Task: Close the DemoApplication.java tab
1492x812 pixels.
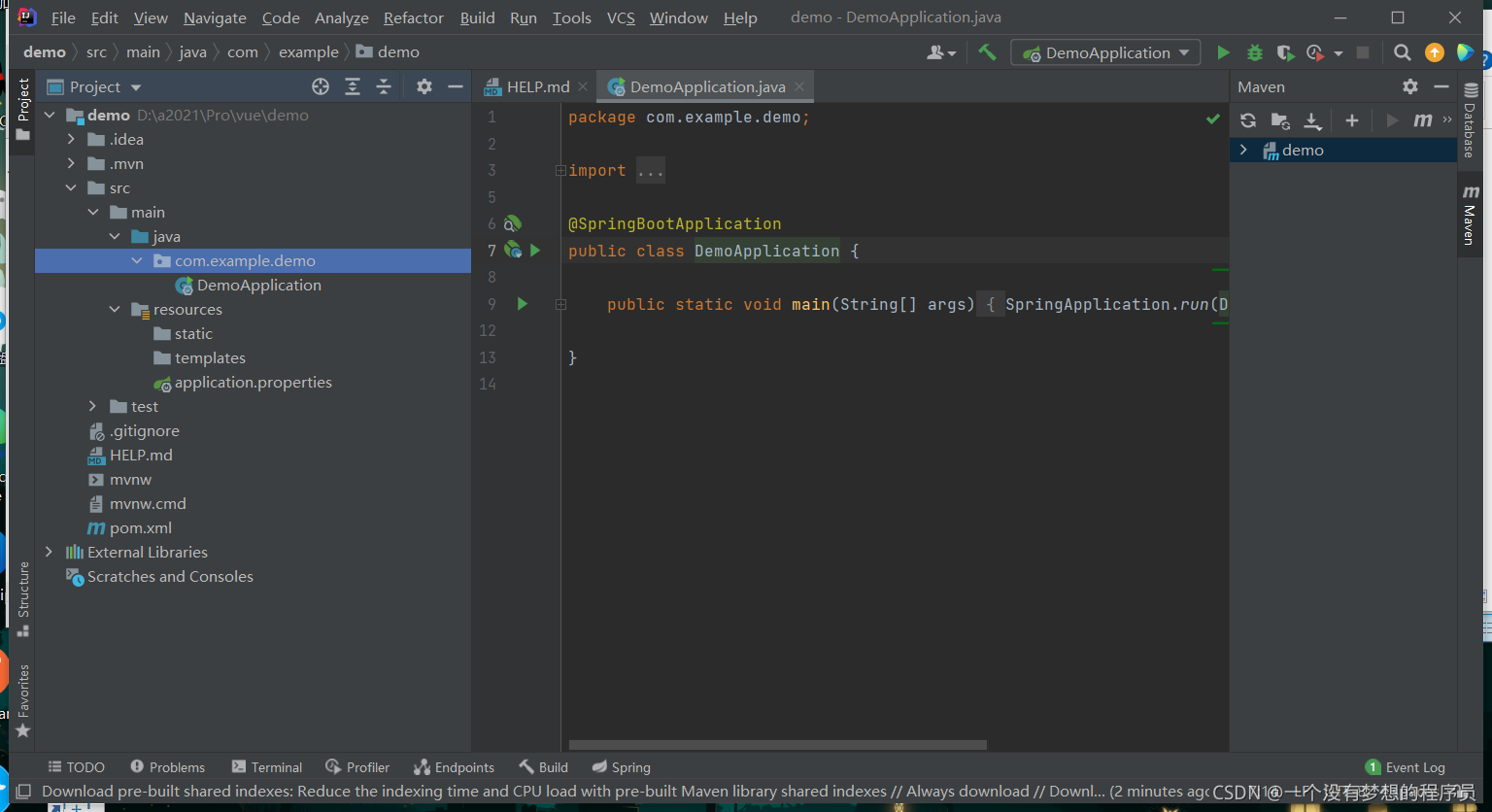Action: [799, 86]
